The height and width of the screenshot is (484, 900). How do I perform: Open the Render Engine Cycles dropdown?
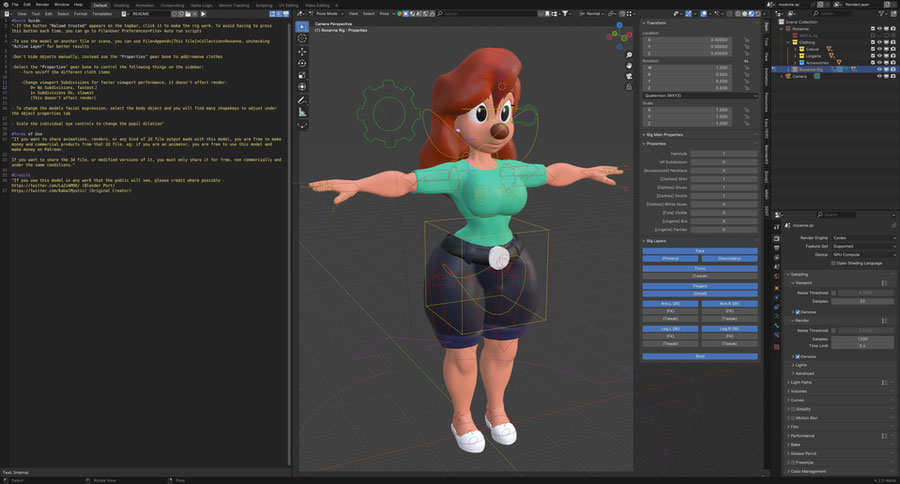point(864,238)
